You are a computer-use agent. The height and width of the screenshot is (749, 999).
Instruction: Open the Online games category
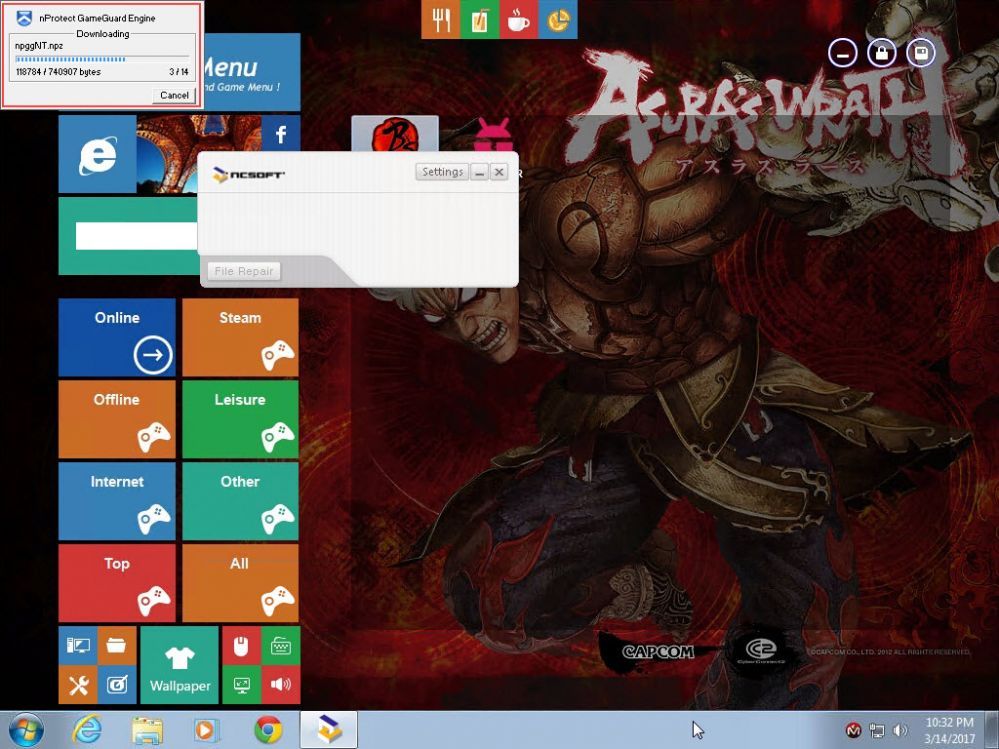(117, 338)
